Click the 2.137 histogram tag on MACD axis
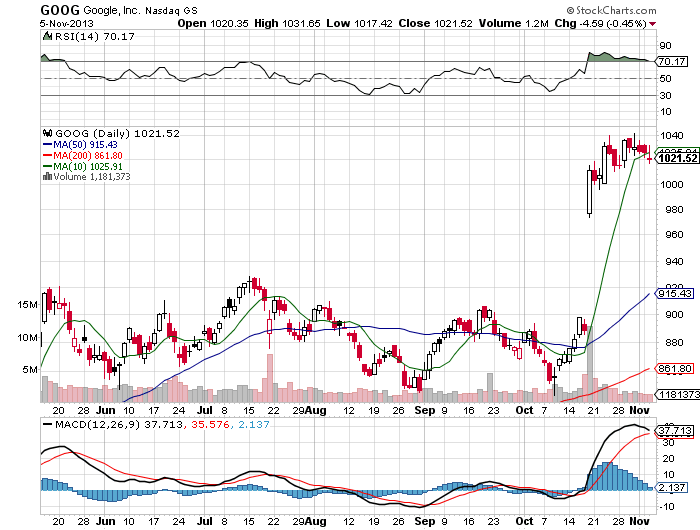The height and width of the screenshot is (530, 700). click(x=671, y=487)
